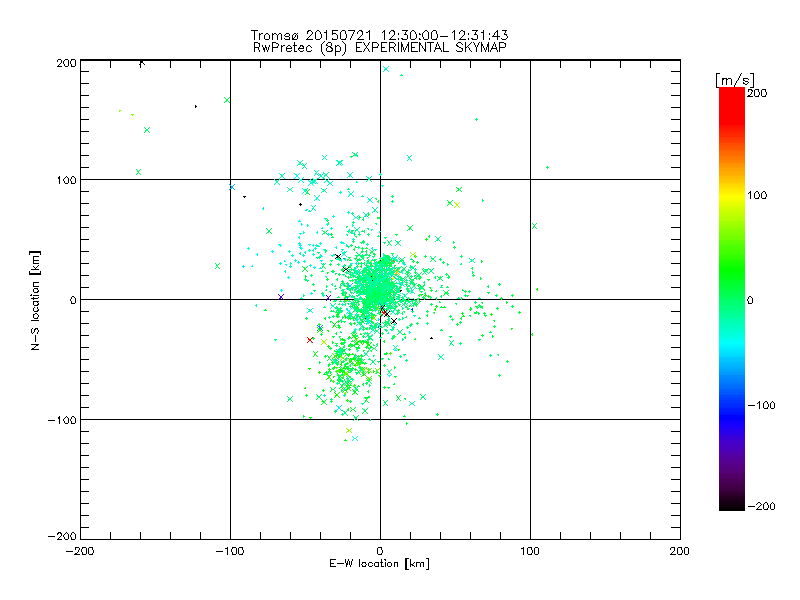The image size is (800, 600).
Task: Click the colorbar tick label '0'
Action: (751, 301)
